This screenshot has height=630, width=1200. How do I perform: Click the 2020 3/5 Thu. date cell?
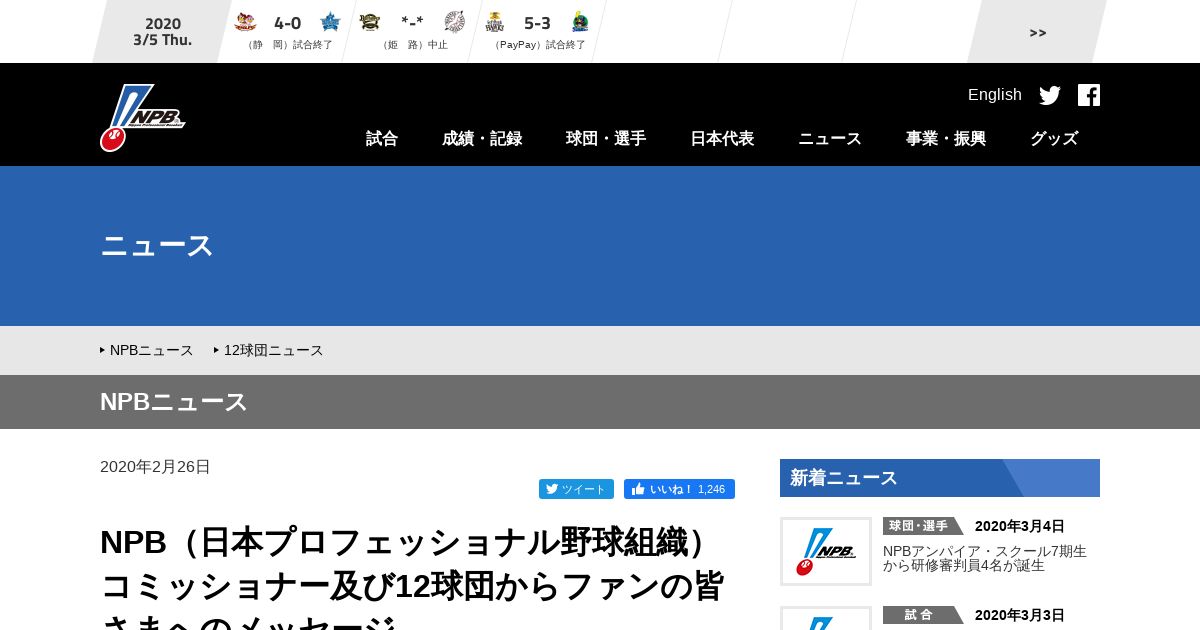point(162,32)
